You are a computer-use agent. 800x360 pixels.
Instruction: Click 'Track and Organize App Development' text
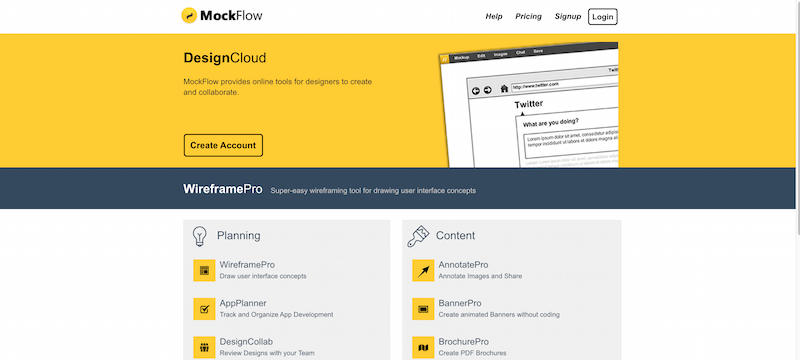click(x=276, y=315)
